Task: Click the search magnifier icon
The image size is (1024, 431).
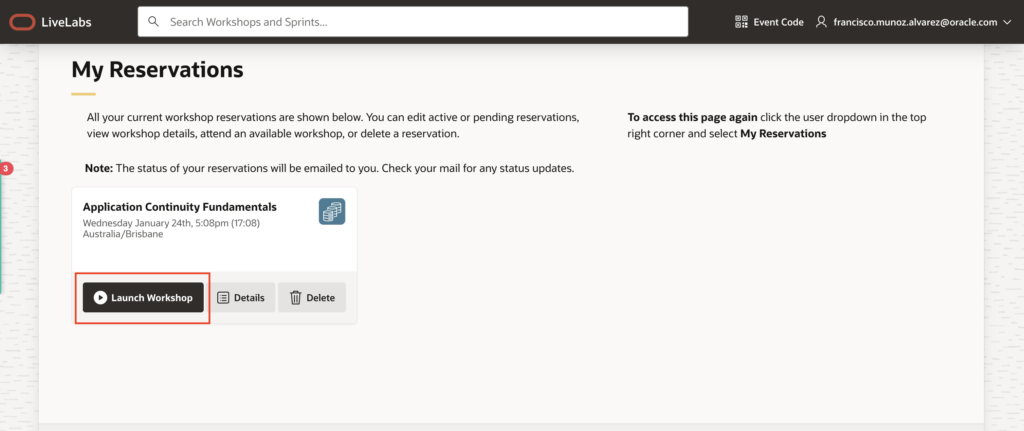Action: click(153, 22)
